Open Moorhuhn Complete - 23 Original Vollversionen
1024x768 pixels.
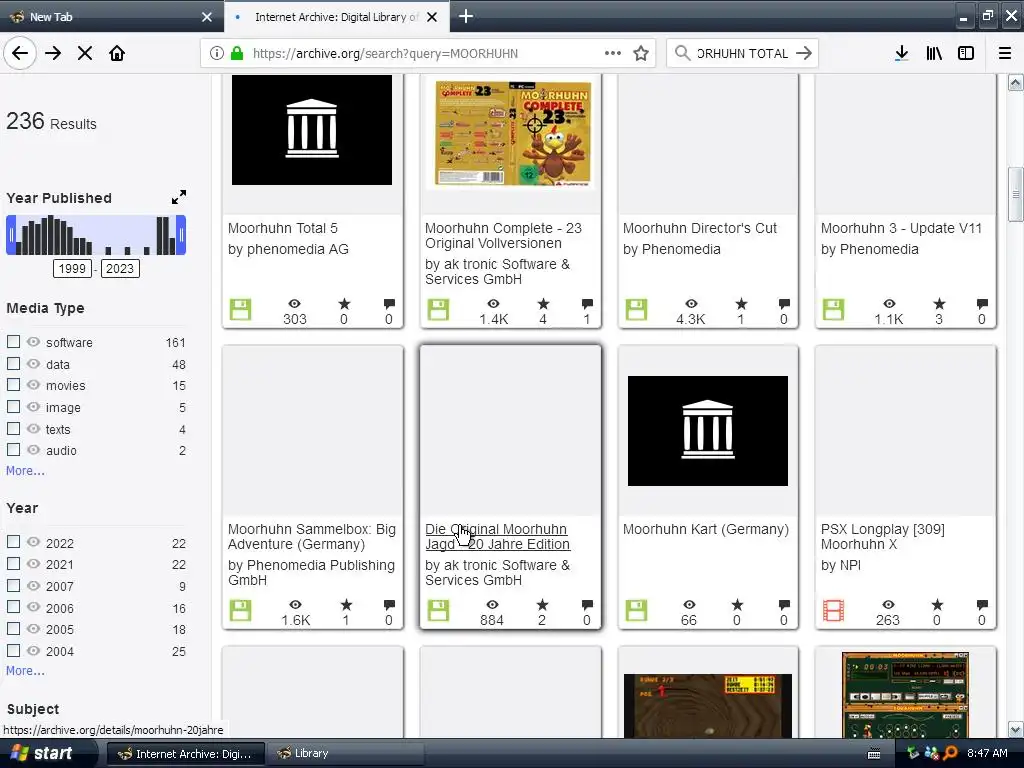click(503, 236)
